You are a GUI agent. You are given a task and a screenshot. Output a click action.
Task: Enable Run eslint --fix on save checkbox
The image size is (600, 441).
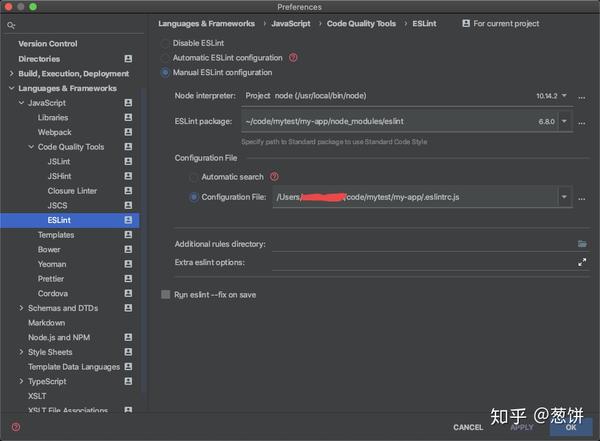pos(165,294)
